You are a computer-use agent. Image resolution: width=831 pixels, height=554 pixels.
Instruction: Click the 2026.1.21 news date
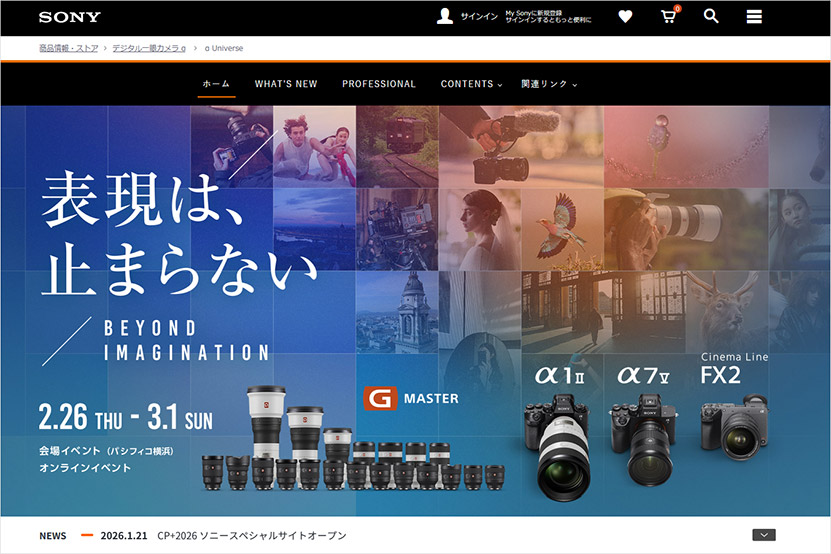click(x=124, y=535)
